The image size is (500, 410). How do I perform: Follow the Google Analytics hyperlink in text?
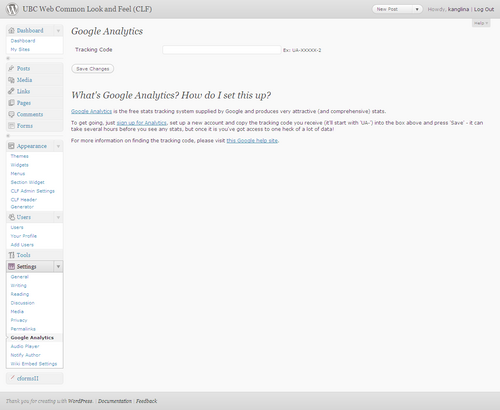[91, 111]
